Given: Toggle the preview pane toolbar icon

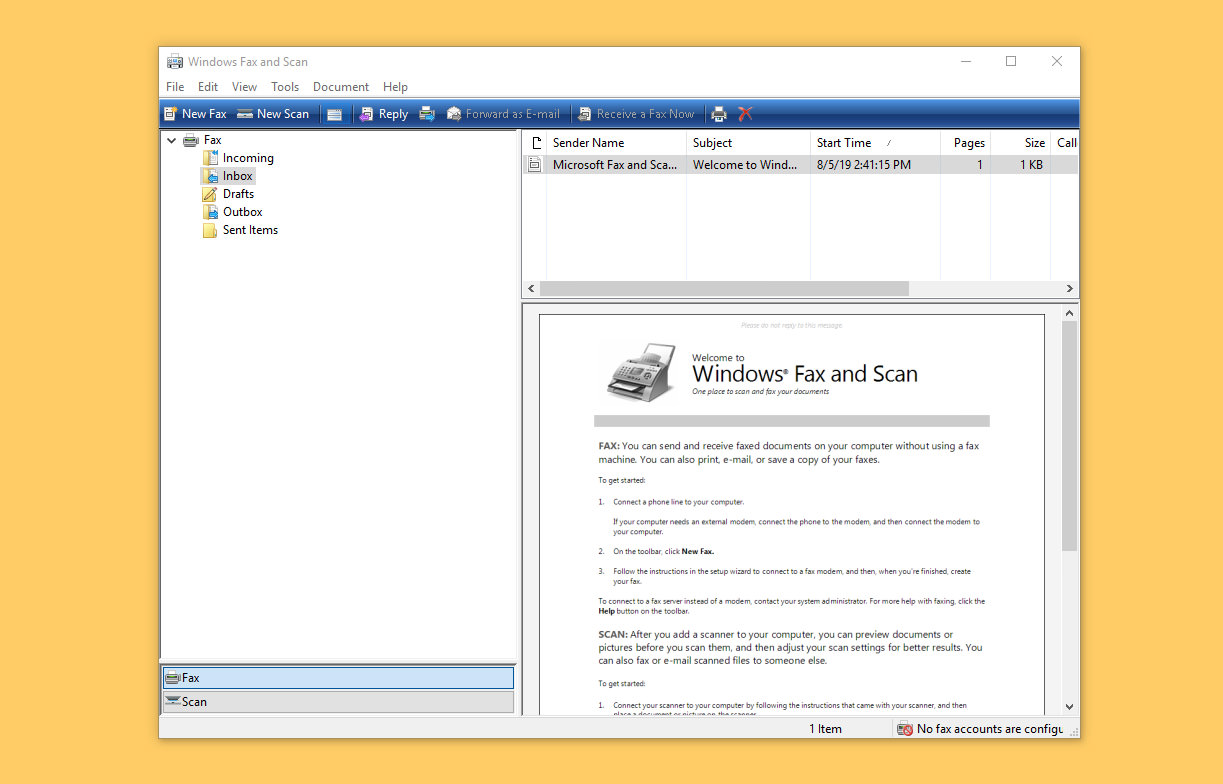Looking at the screenshot, I should click(x=334, y=114).
